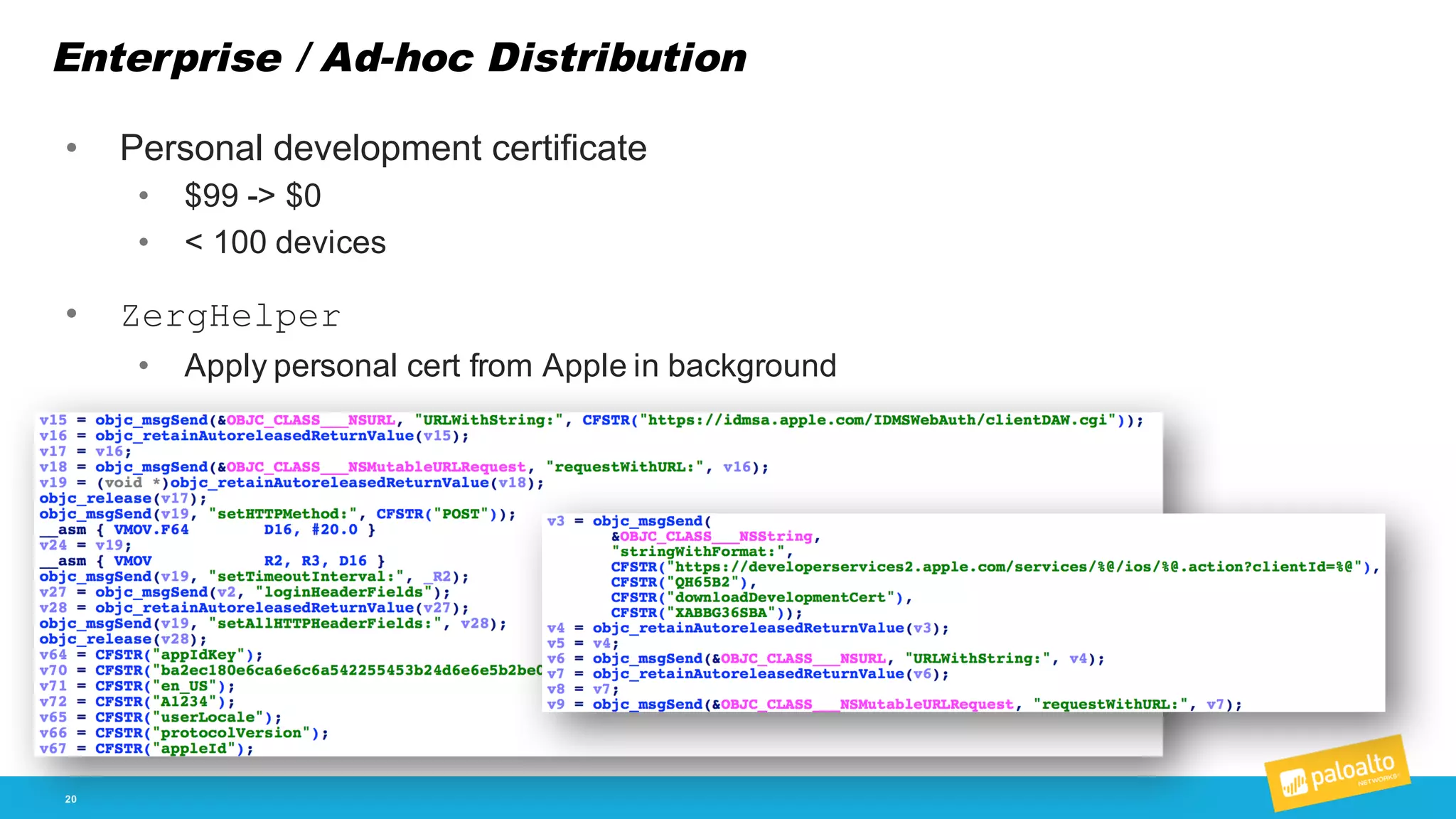Viewport: 1456px width, 819px height.
Task: Click the v3 = objc_msgSend( line
Action: [629, 521]
